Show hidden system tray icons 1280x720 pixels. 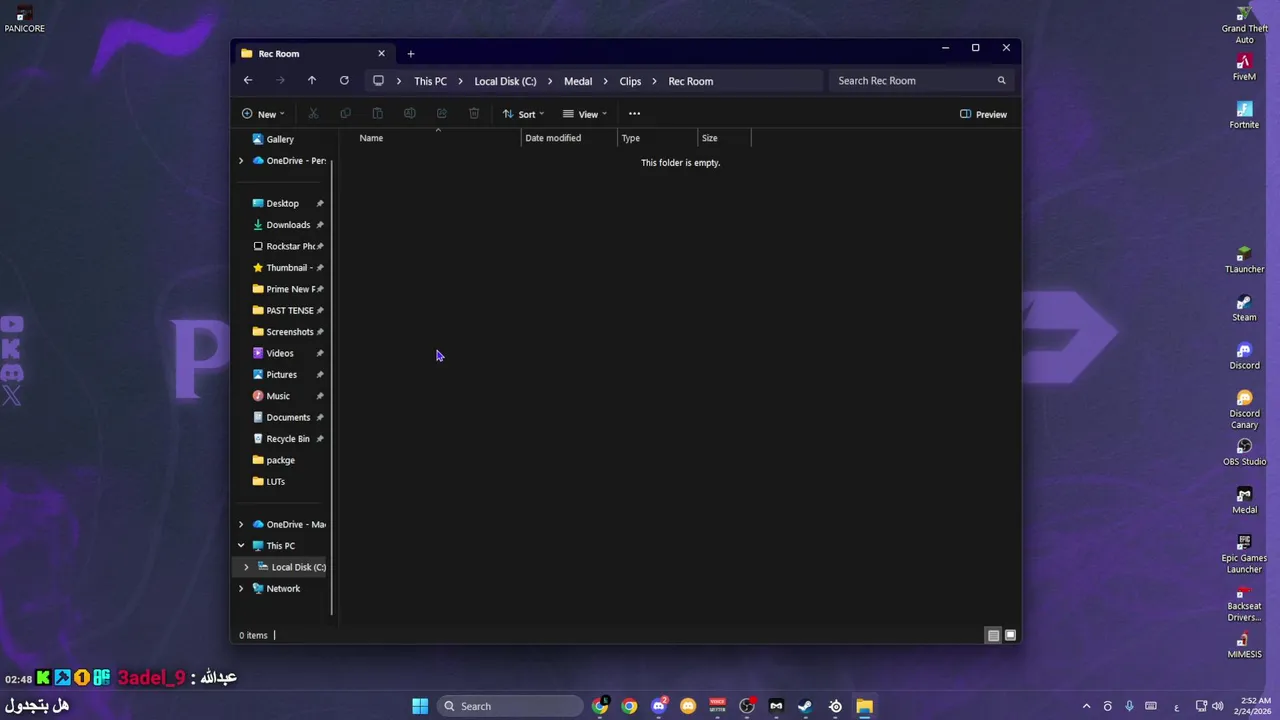tap(1086, 706)
